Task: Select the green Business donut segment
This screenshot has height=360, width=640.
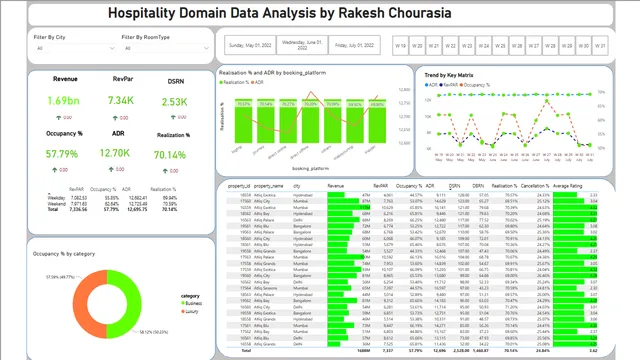Action: coord(134,304)
